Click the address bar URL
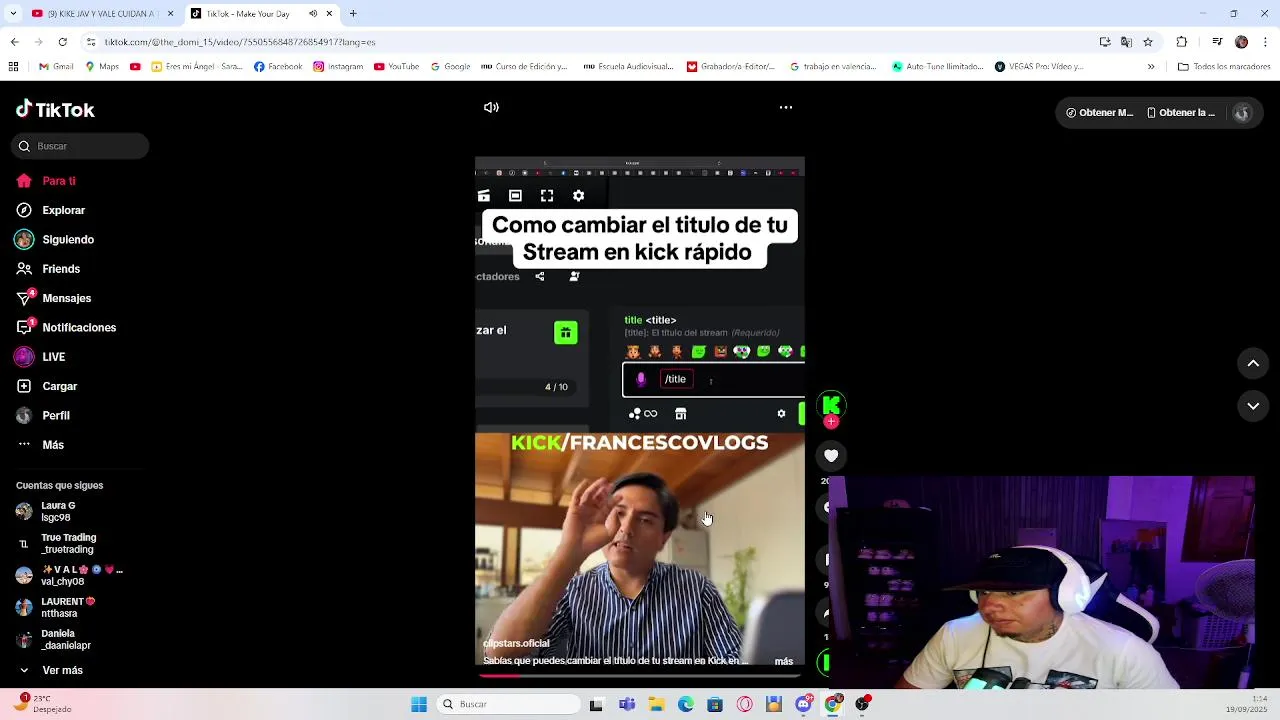1280x720 pixels. [240, 42]
